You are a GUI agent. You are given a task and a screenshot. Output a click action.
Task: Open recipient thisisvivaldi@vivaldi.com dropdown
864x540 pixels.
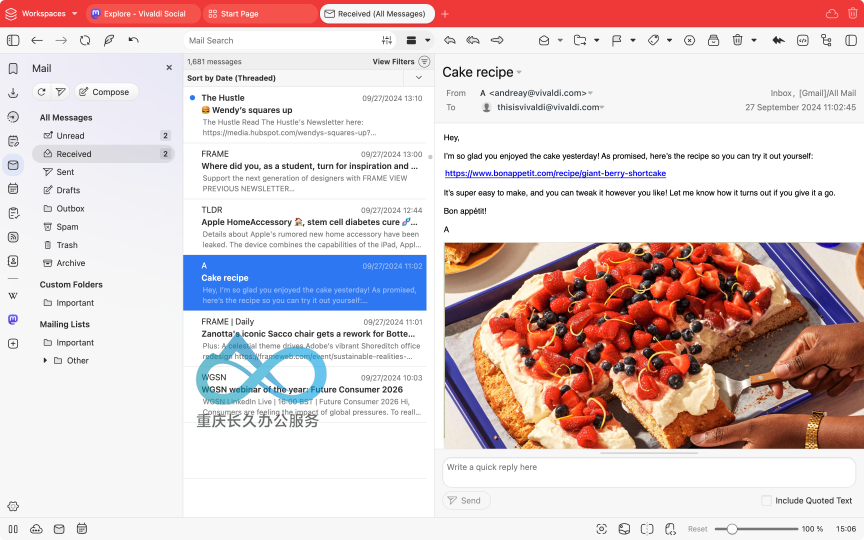click(602, 107)
